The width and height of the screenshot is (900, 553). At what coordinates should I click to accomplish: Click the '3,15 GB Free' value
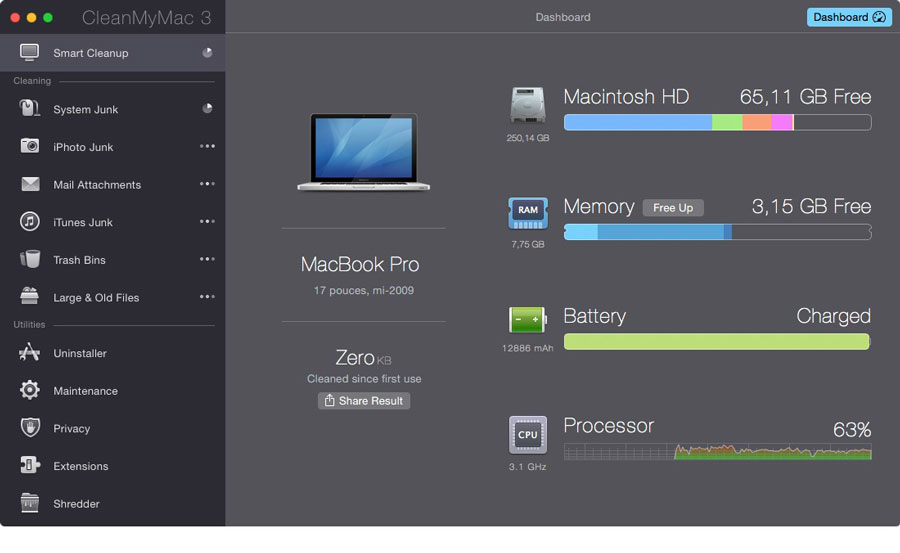(812, 207)
